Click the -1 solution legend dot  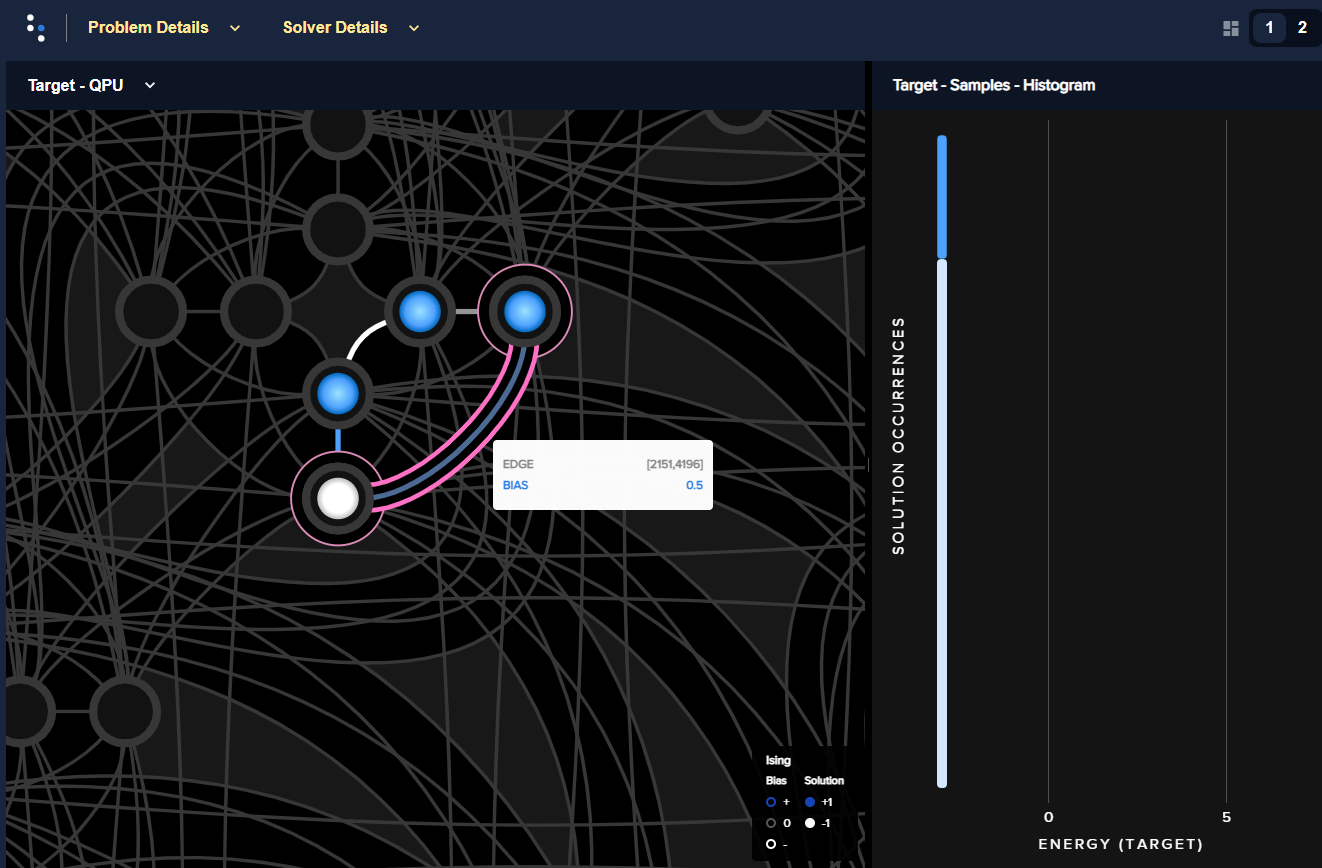[x=810, y=823]
